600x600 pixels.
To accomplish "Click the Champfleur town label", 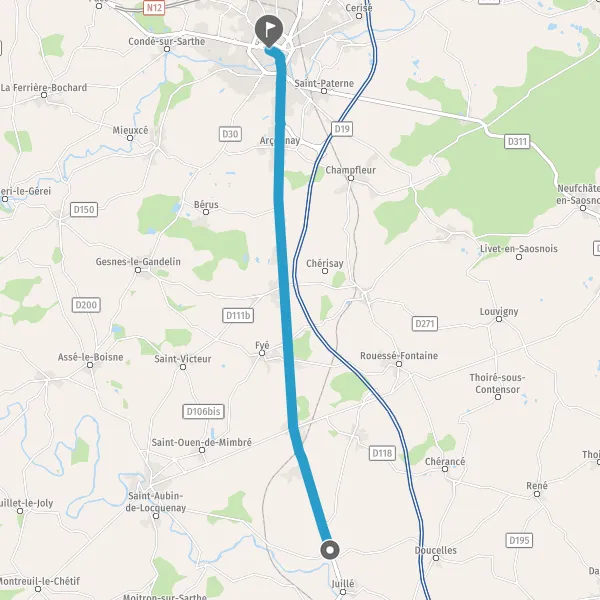I will click(x=351, y=170).
